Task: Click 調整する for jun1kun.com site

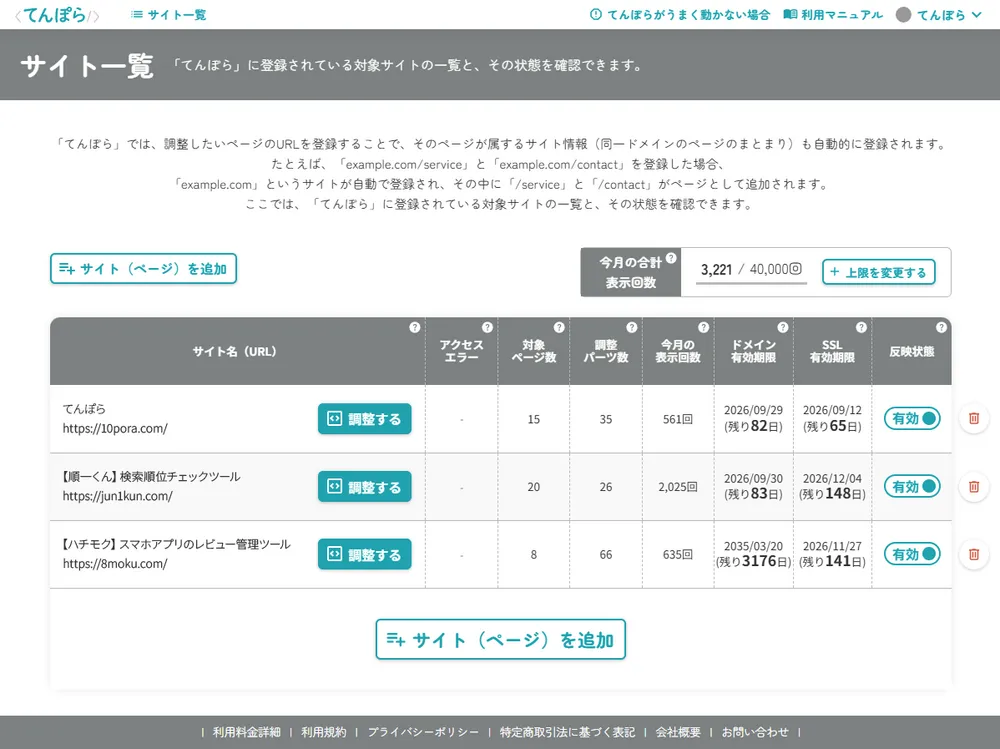Action: [x=365, y=487]
